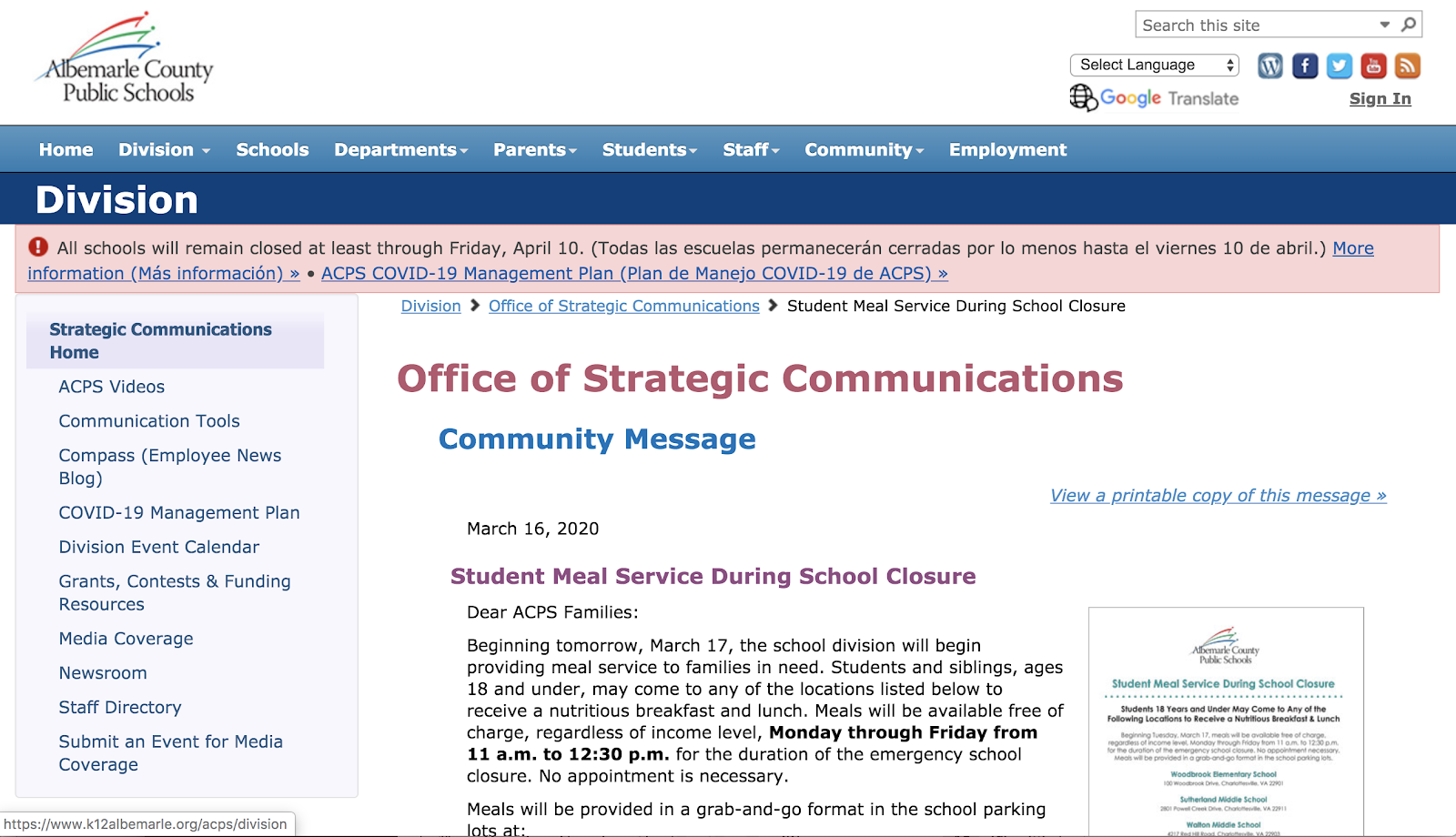Image resolution: width=1456 pixels, height=837 pixels.
Task: Click Division breadcrumb link
Action: pos(430,306)
